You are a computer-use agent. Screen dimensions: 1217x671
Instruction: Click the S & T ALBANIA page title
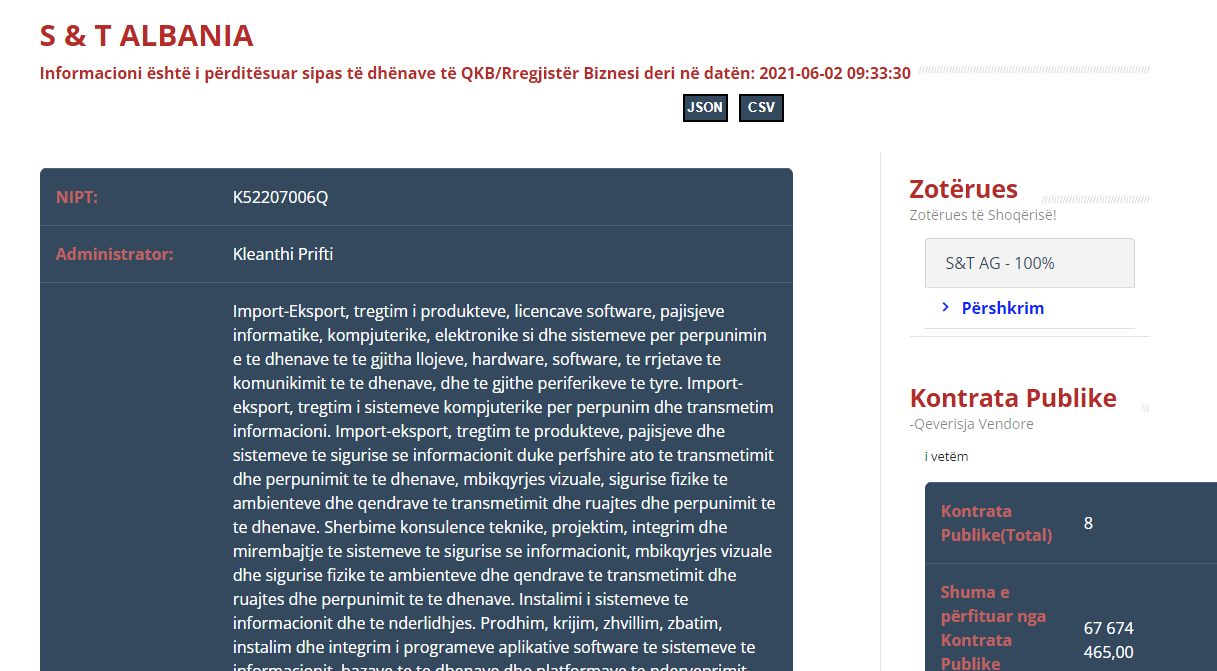pyautogui.click(x=147, y=36)
